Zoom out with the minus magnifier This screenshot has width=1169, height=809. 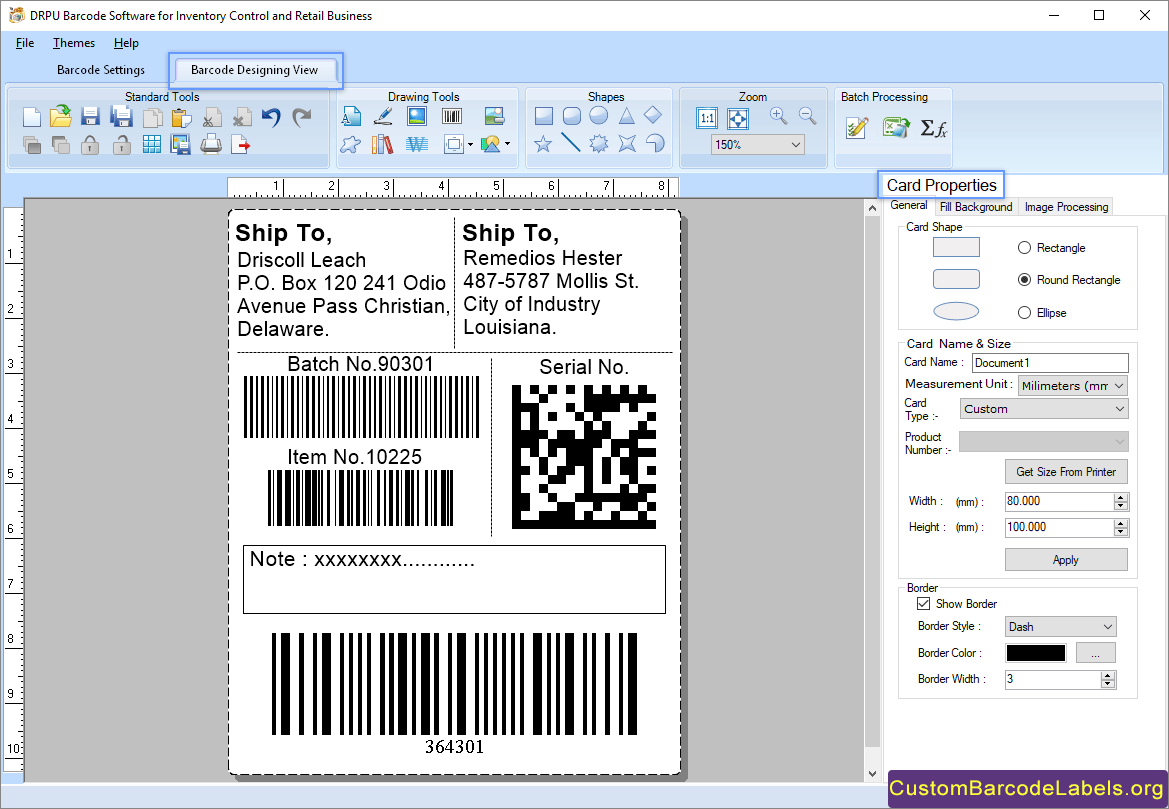click(x=807, y=116)
